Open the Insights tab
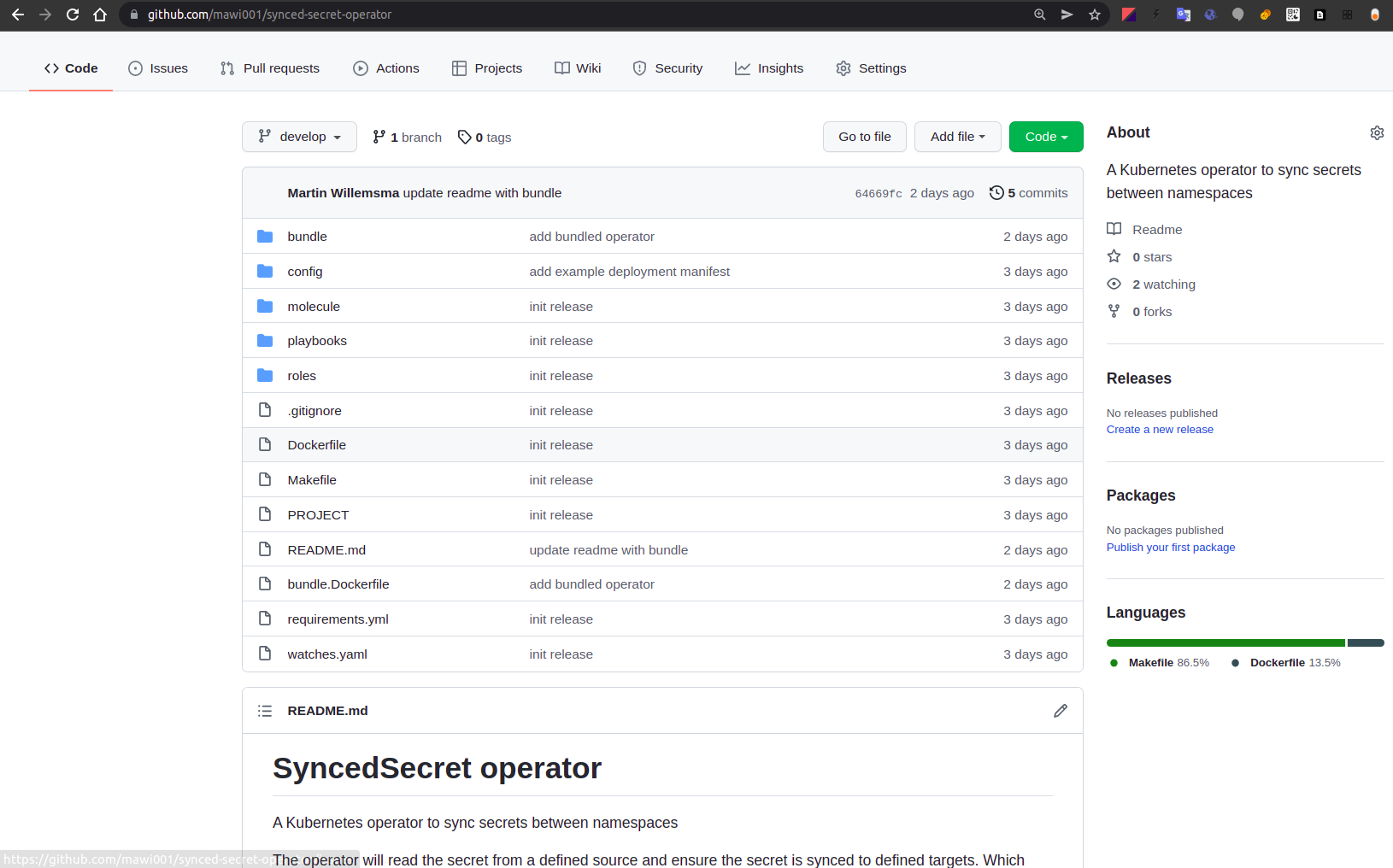The height and width of the screenshot is (868, 1393). [x=769, y=68]
